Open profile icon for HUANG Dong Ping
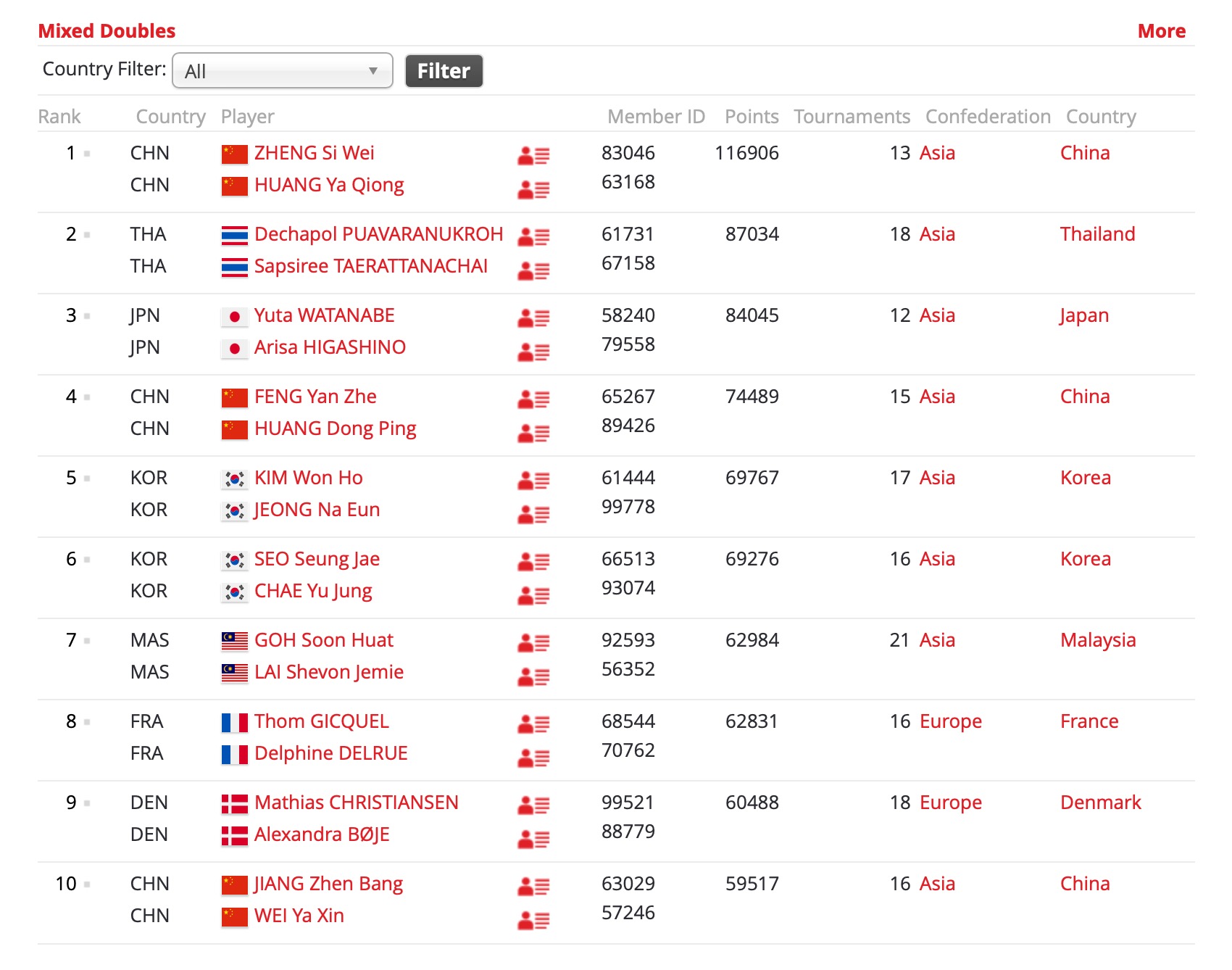 point(533,434)
